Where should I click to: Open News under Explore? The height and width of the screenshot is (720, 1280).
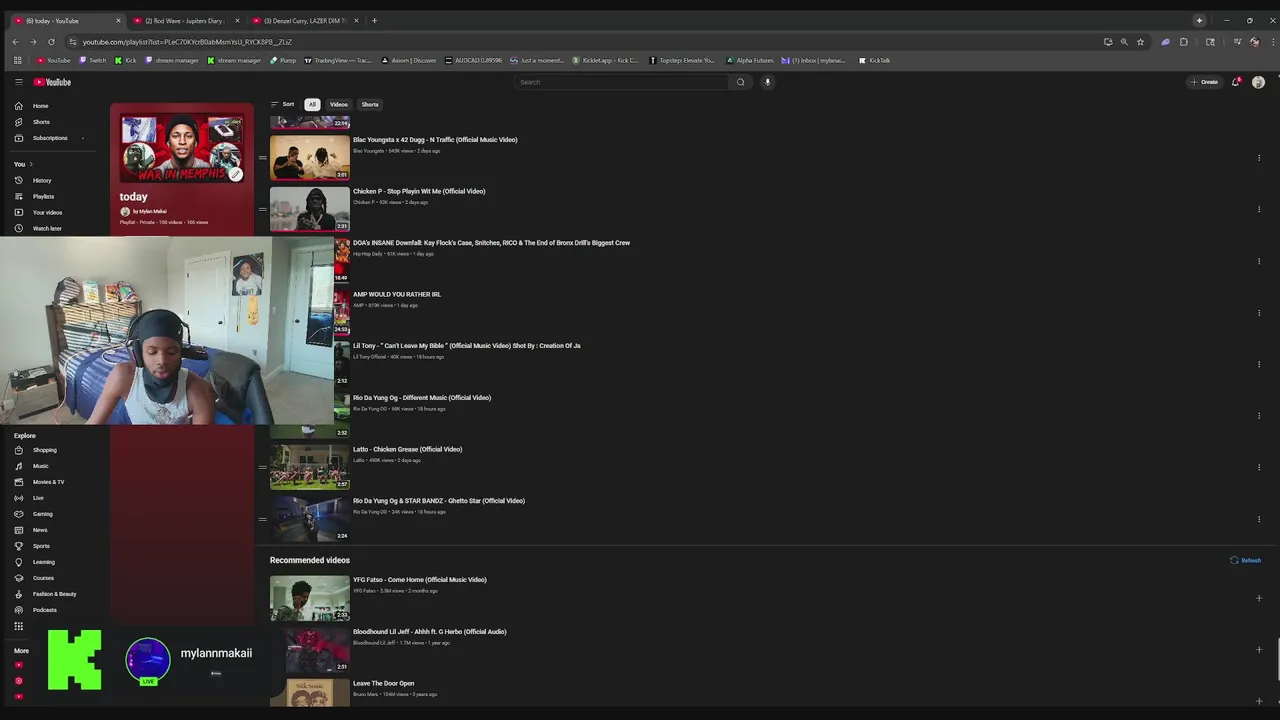tap(40, 530)
